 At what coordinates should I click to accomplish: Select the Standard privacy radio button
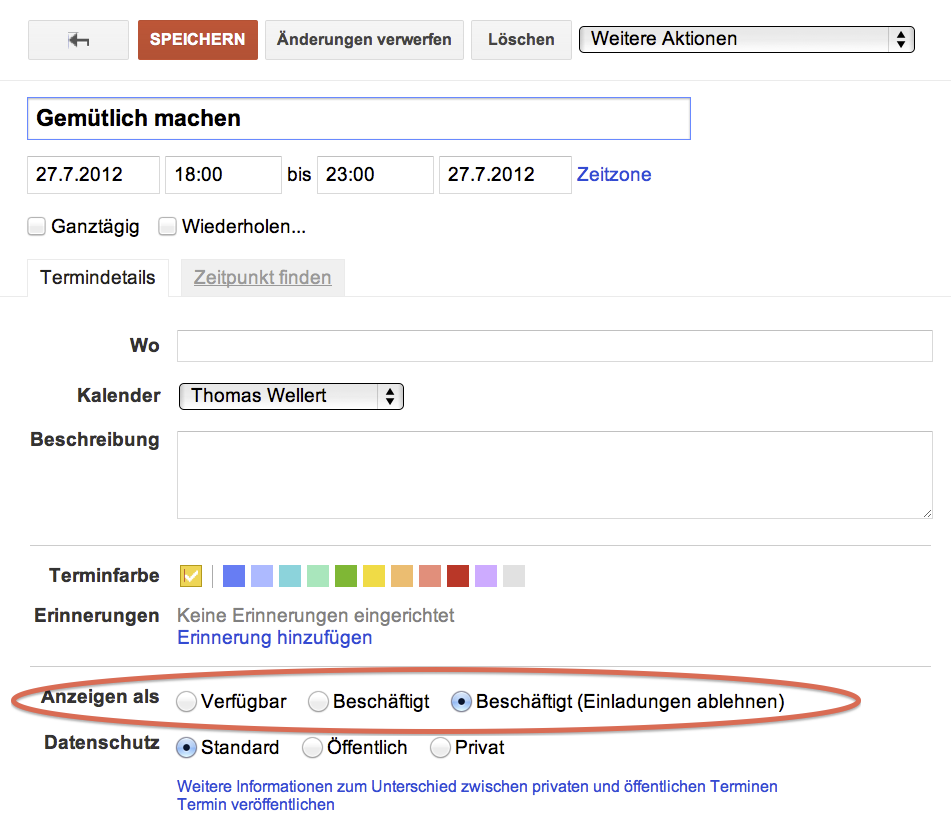[x=186, y=748]
